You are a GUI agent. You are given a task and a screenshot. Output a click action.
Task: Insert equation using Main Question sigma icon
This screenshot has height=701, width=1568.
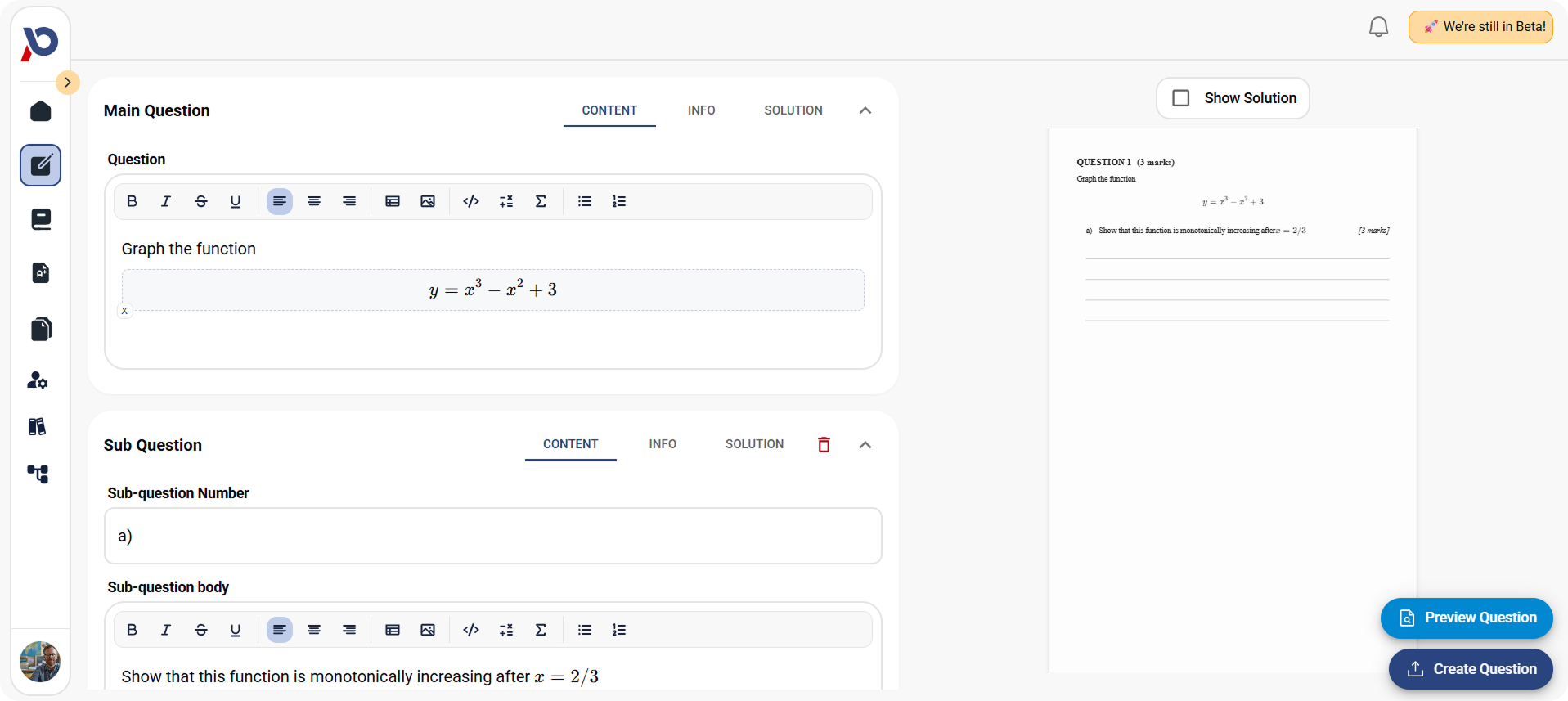pyautogui.click(x=541, y=201)
